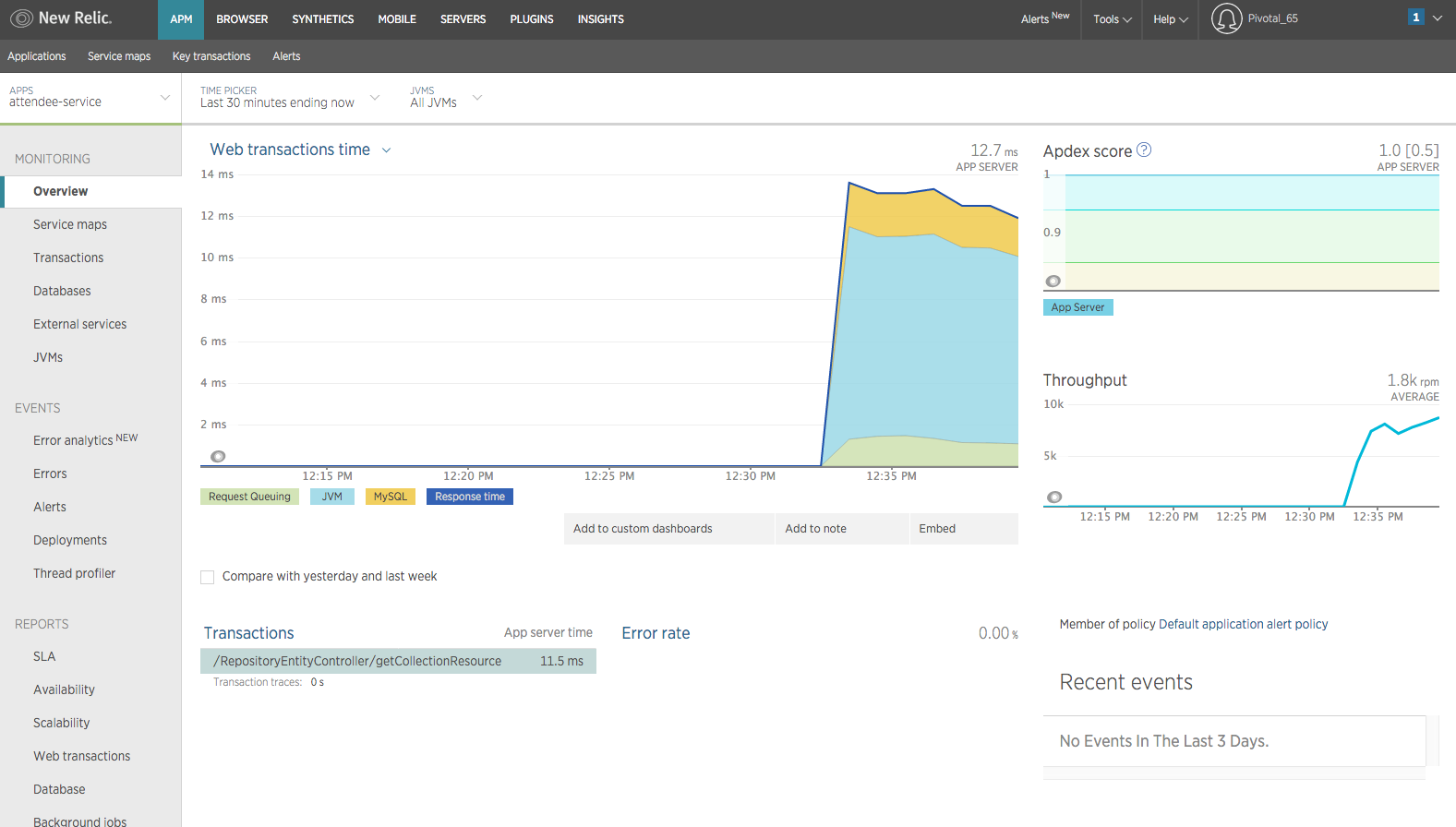
Task: Click the 1.8k rpm average value
Action: pyautogui.click(x=1413, y=380)
